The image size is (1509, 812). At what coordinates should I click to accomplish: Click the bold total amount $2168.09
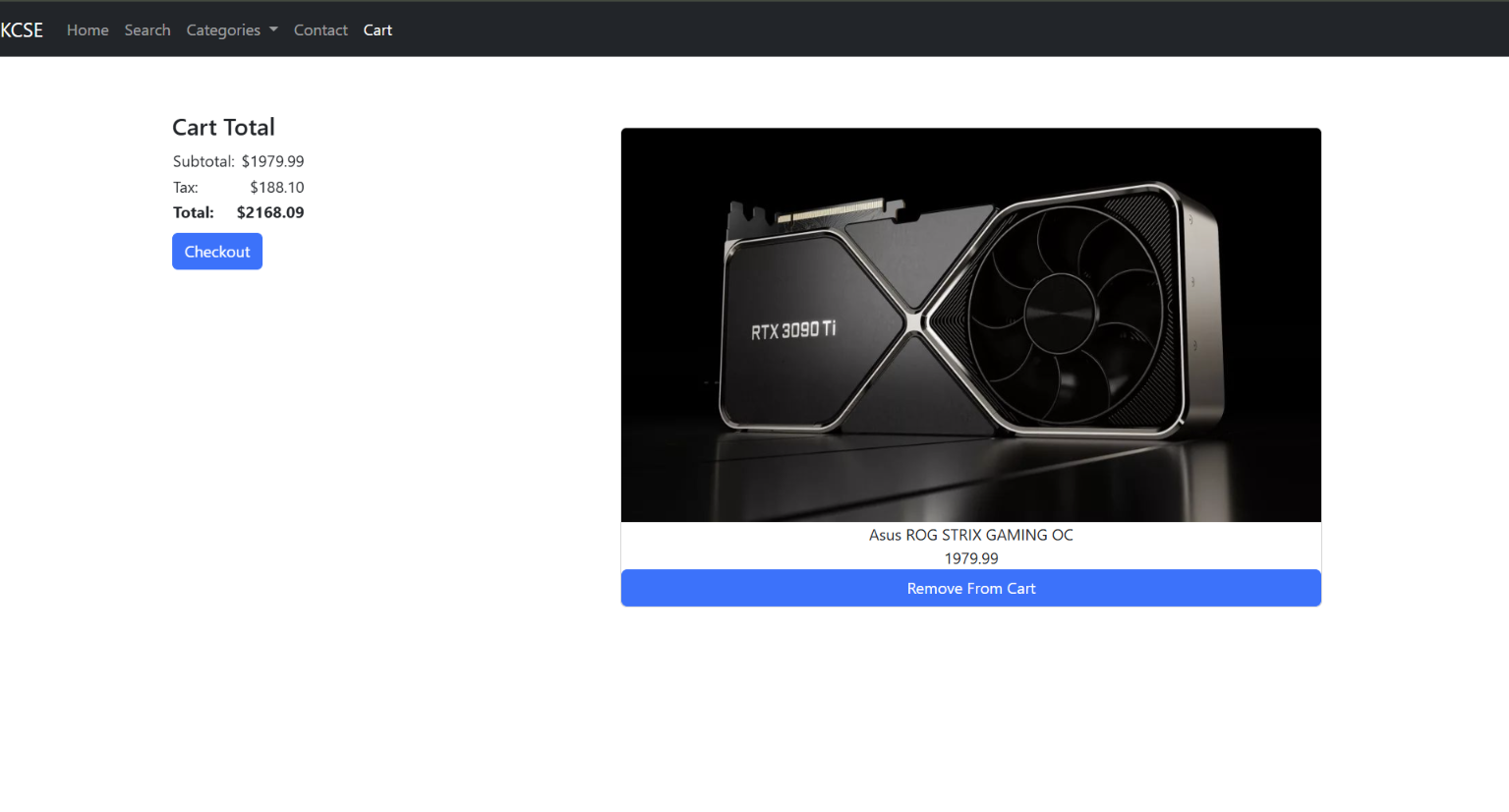click(270, 212)
